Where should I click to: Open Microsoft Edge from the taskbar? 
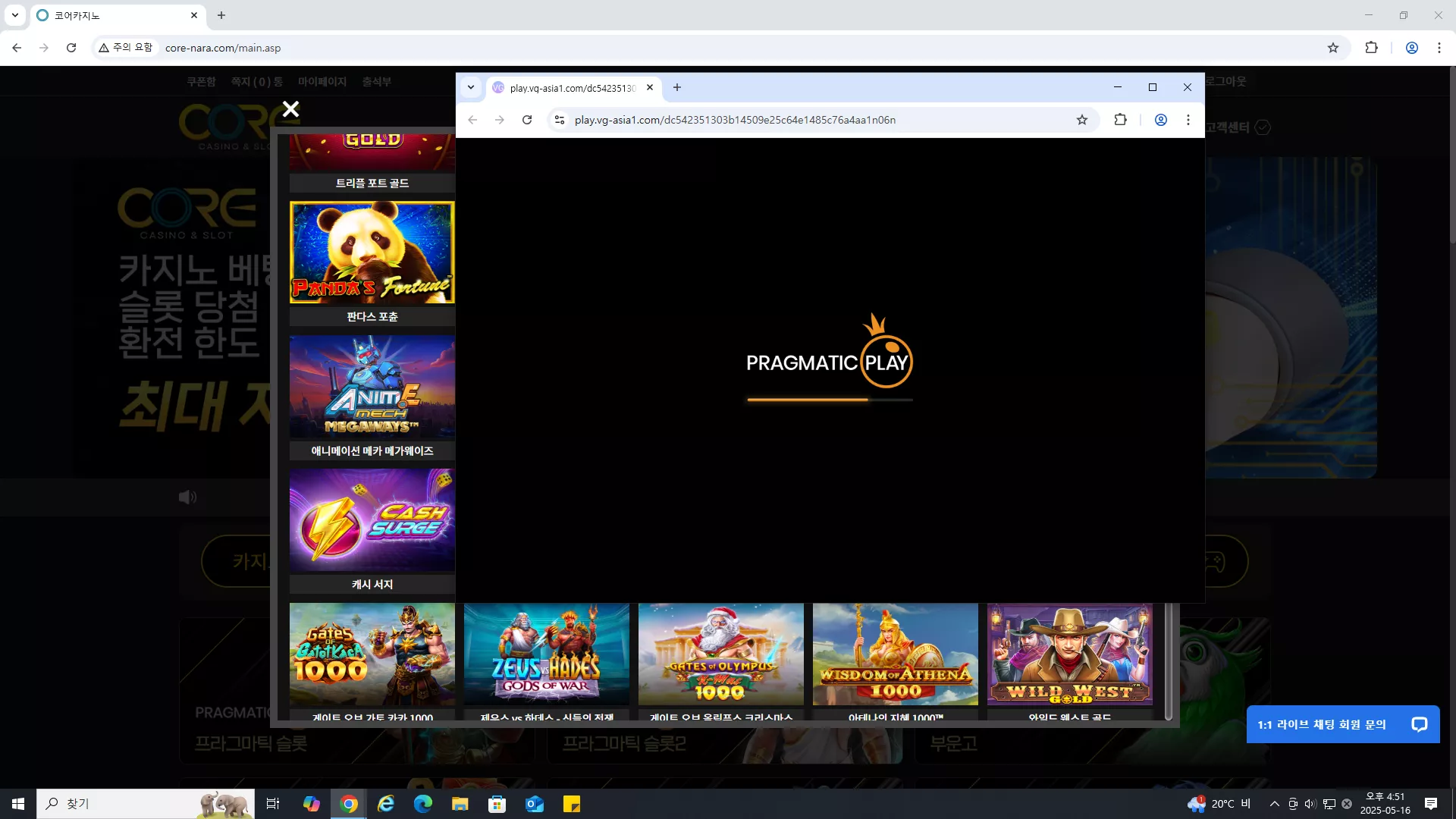423,804
